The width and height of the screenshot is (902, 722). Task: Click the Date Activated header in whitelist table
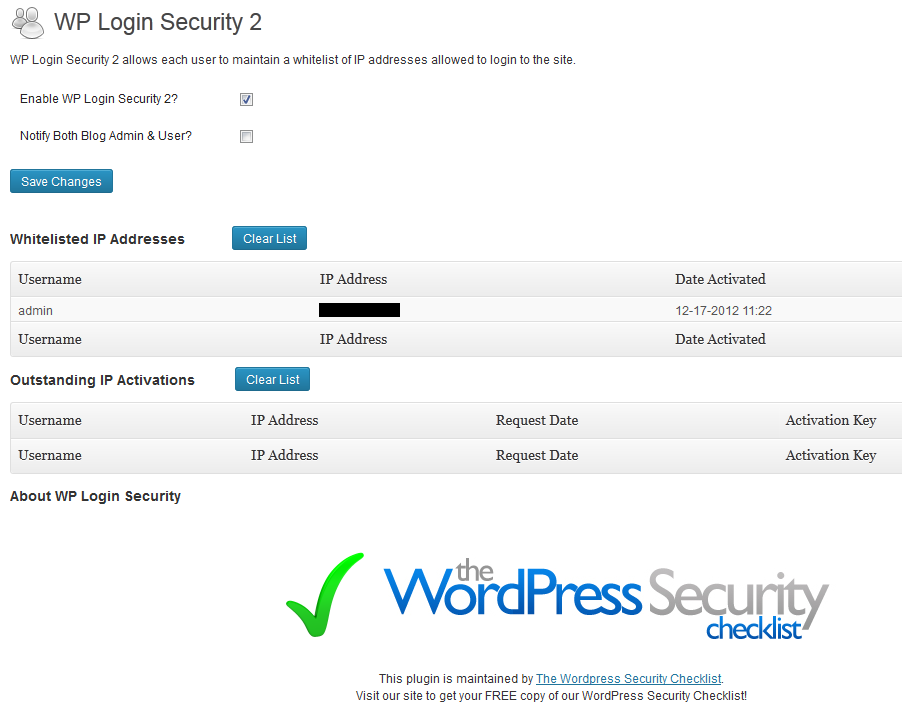tap(720, 279)
